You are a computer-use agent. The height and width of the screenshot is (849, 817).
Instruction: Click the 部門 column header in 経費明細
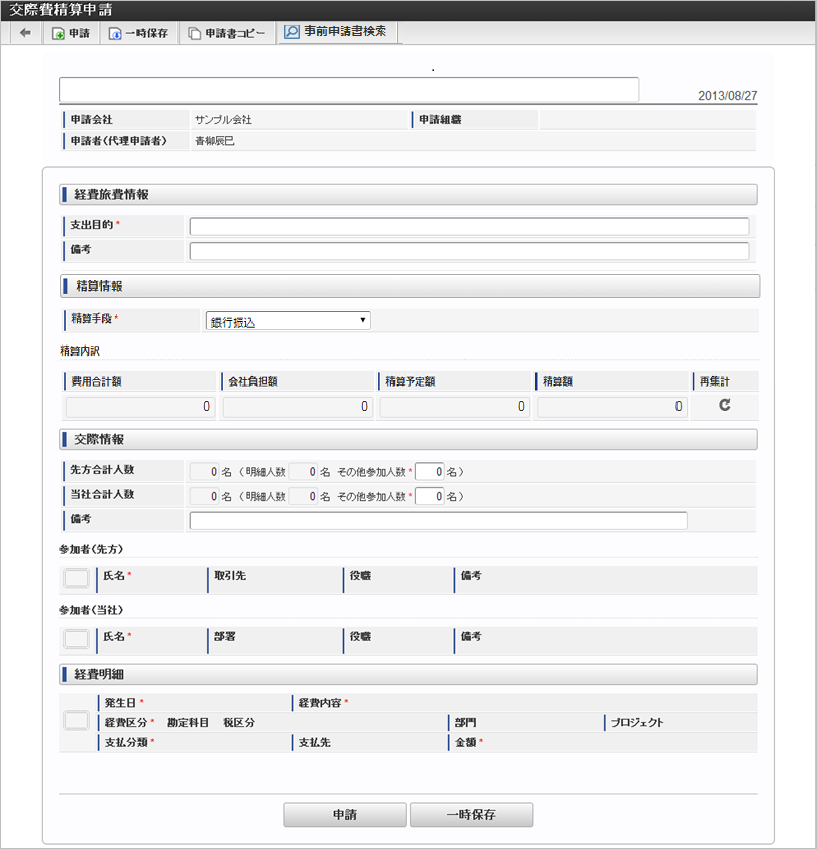[x=465, y=722]
